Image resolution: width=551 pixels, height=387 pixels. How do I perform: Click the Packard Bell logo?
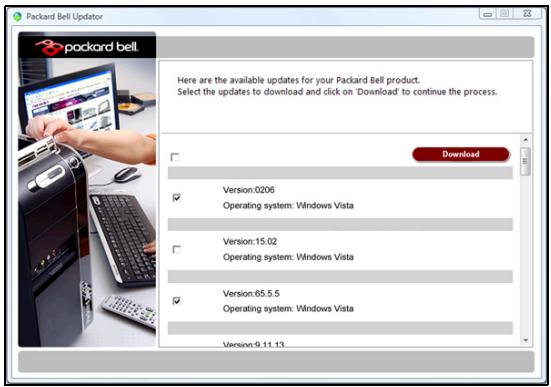[x=87, y=47]
